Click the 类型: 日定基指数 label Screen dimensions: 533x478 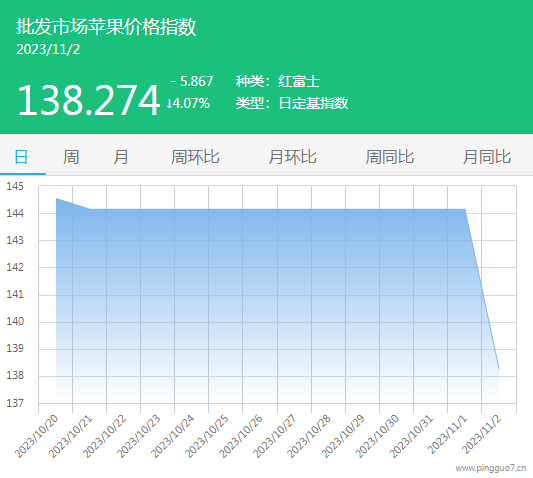(292, 103)
